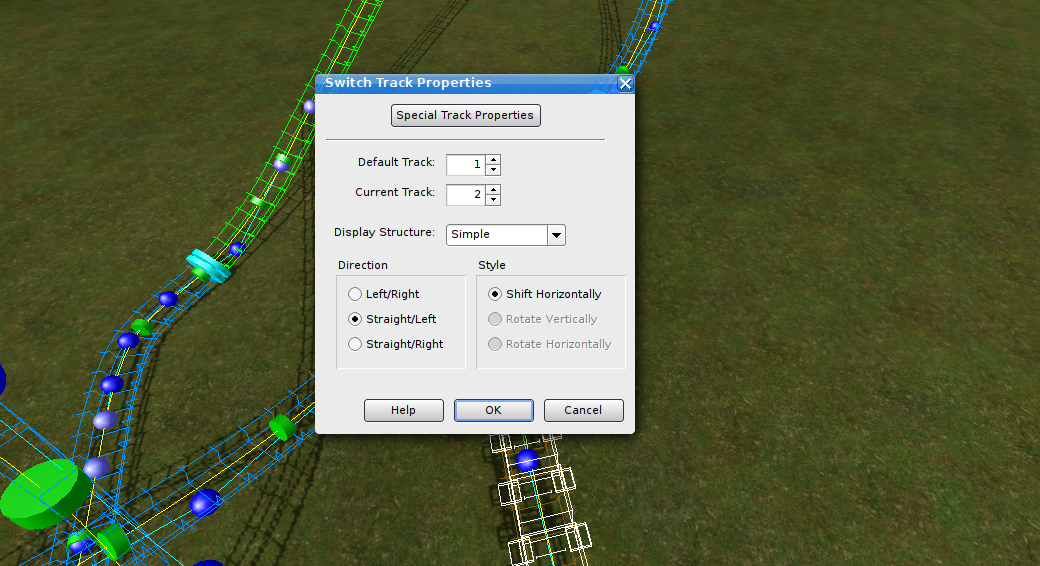Increment the Current Track spinner
Viewport: 1040px width, 566px height.
(493, 189)
